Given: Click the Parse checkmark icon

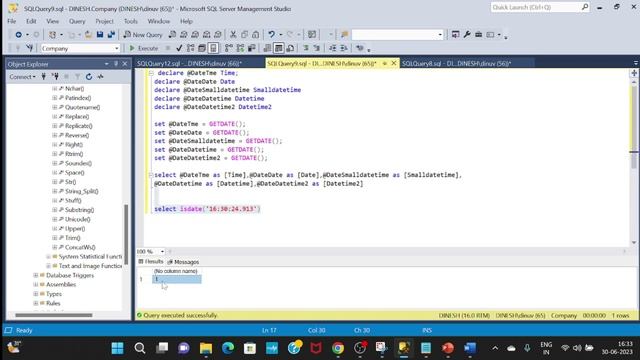Looking at the screenshot, I should (179, 48).
